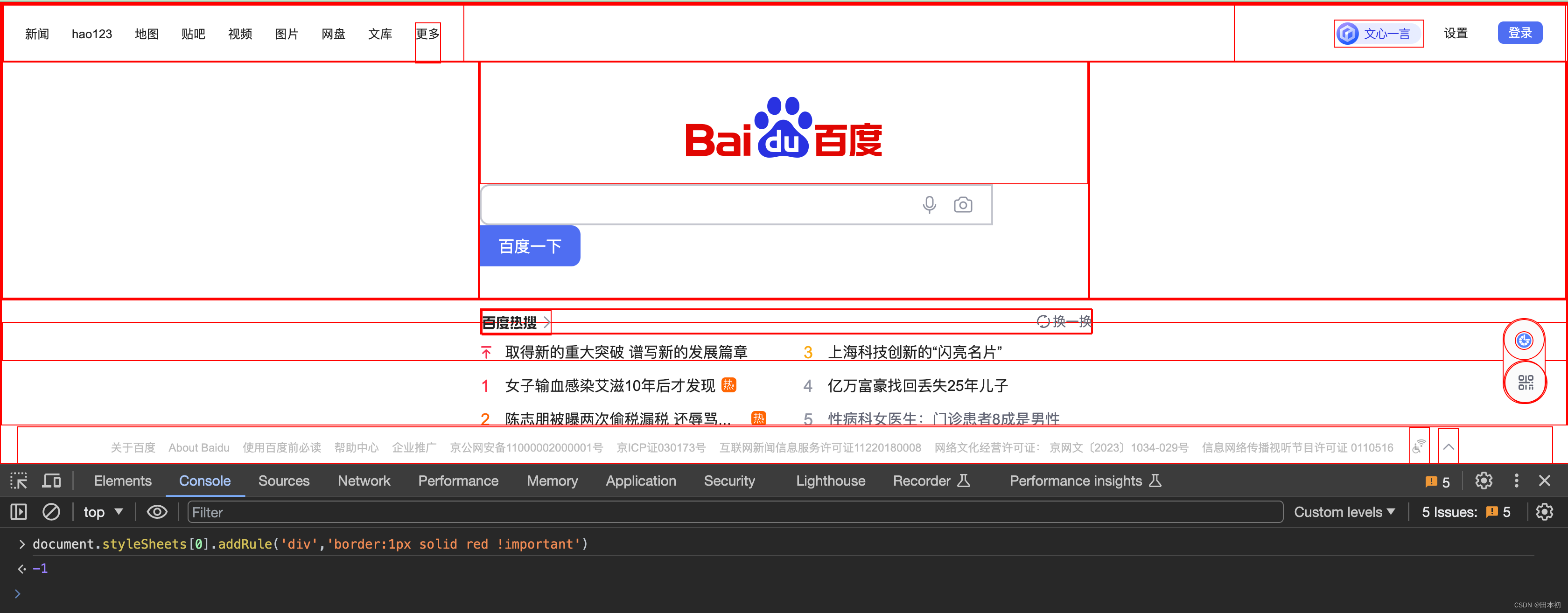Viewport: 1568px width, 613px height.
Task: Switch to the Console tab
Action: (204, 481)
